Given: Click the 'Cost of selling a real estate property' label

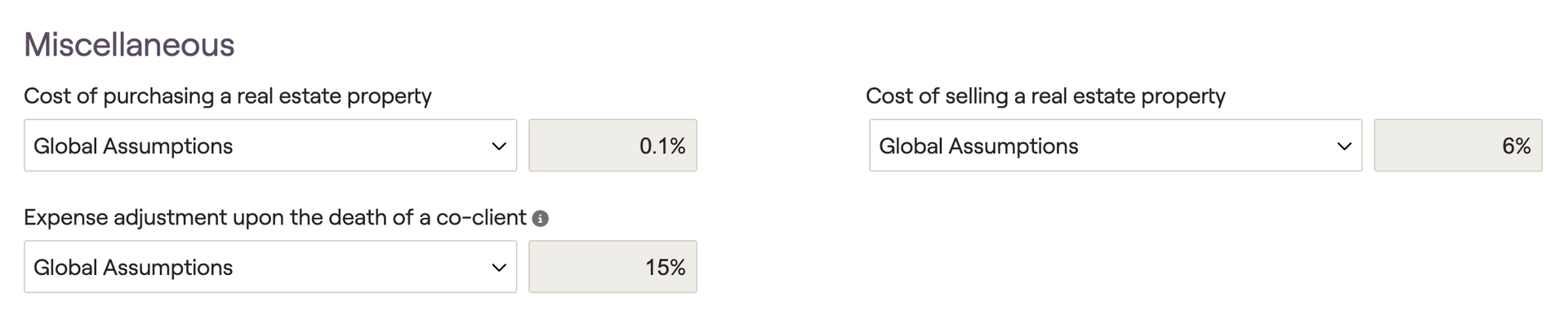Looking at the screenshot, I should coord(1045,96).
